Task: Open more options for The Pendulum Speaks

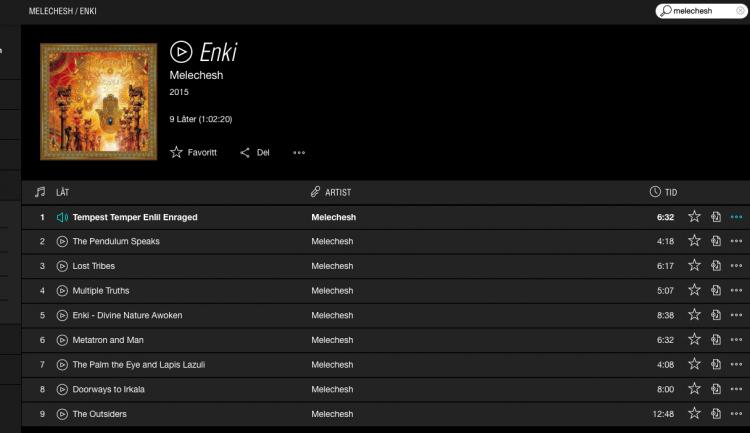Action: tap(736, 242)
